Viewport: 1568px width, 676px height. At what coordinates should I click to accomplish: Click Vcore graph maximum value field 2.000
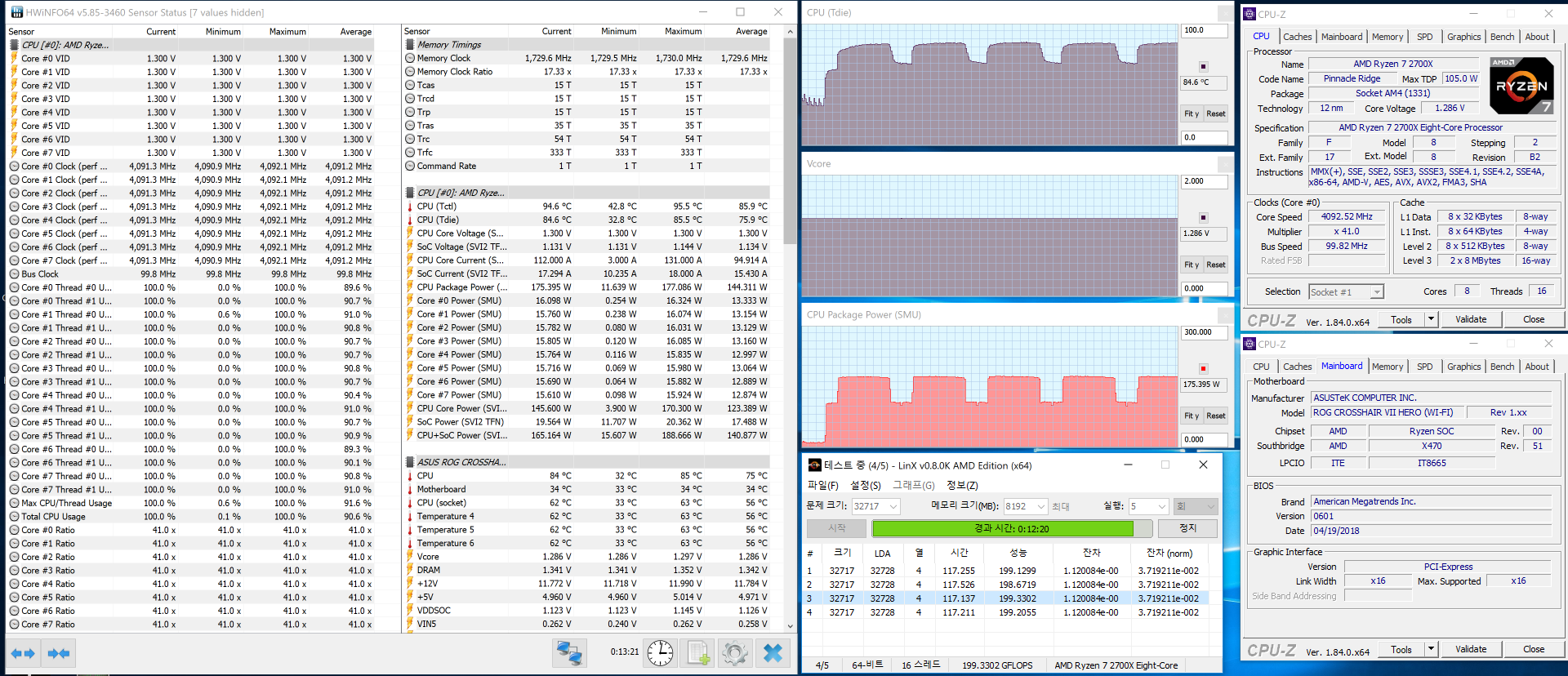tap(1204, 181)
